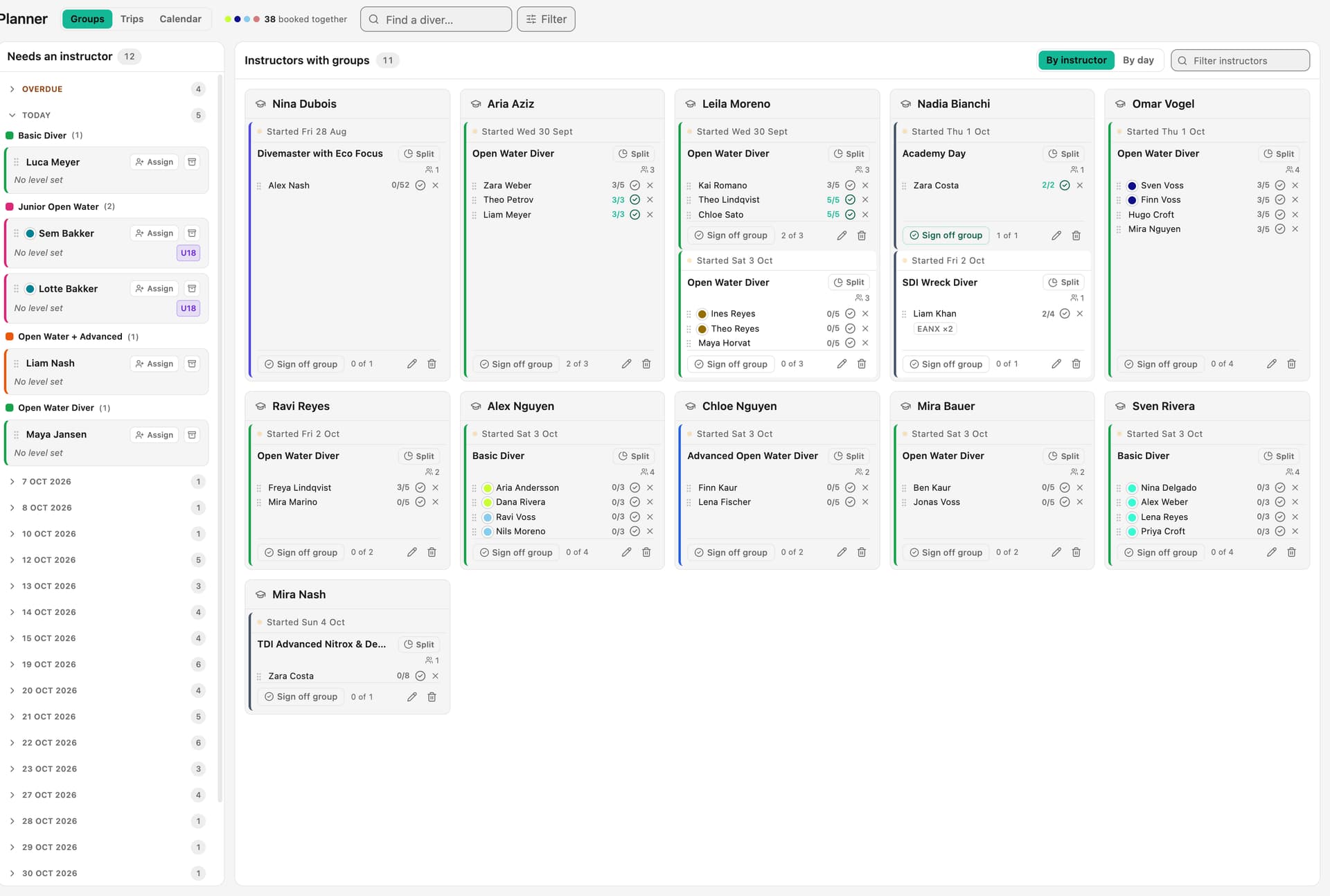Switch the instructor view to By day

point(1138,61)
